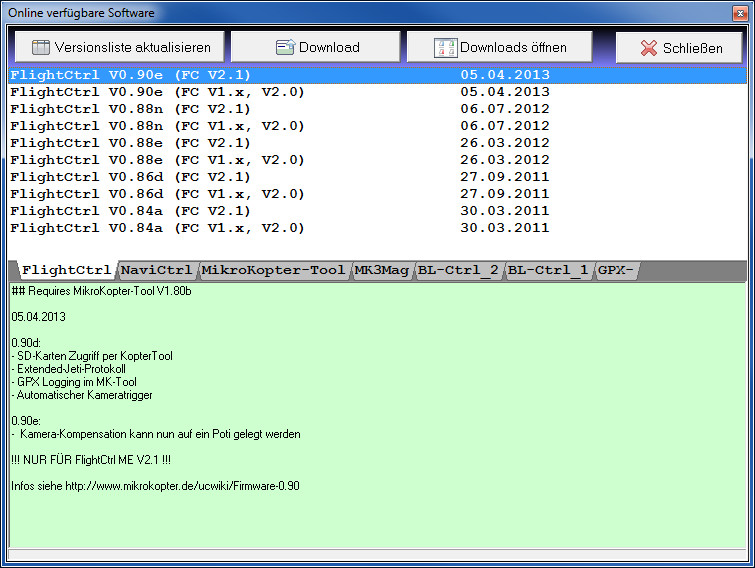This screenshot has width=755, height=568.
Task: Click the icon on Downloads öffnen button
Action: pyautogui.click(x=445, y=47)
